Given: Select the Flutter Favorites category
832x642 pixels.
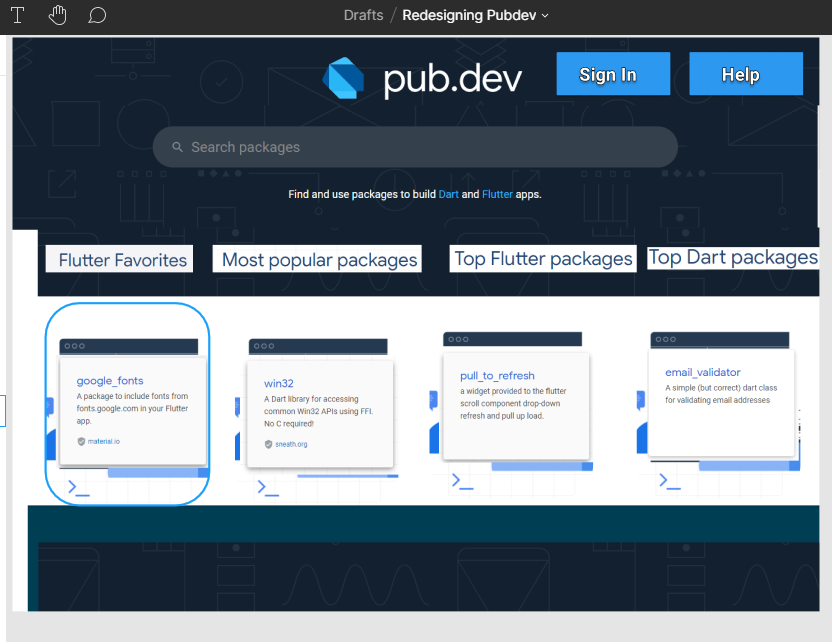Looking at the screenshot, I should (x=118, y=258).
